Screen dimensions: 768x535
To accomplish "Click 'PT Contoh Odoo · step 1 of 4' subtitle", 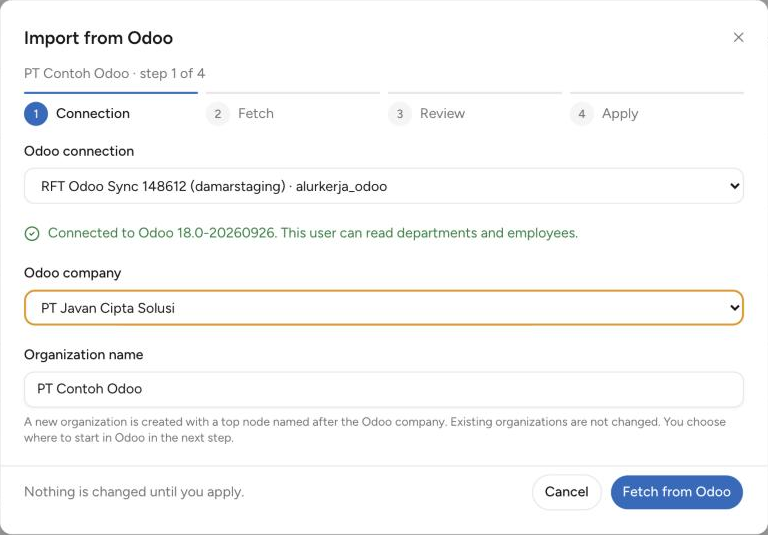I will (x=115, y=73).
